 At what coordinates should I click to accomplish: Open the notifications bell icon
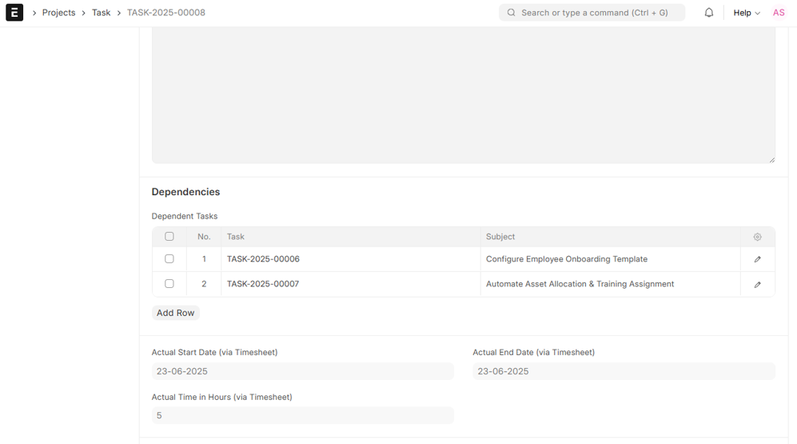click(x=709, y=13)
